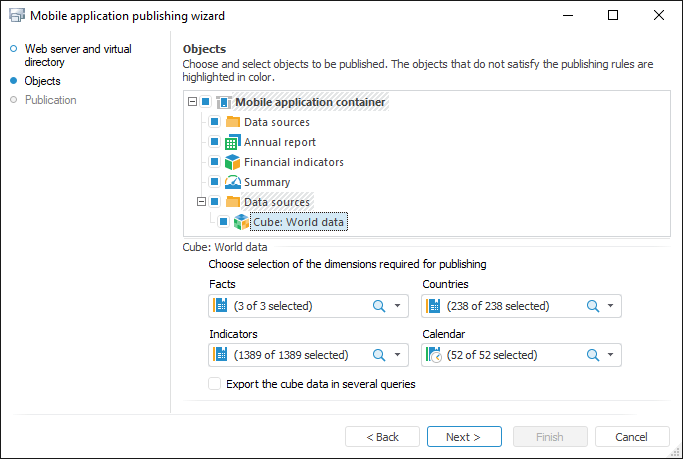This screenshot has height=459, width=683.
Task: Open the Indicators dimension dropdown arrow
Action: click(398, 355)
